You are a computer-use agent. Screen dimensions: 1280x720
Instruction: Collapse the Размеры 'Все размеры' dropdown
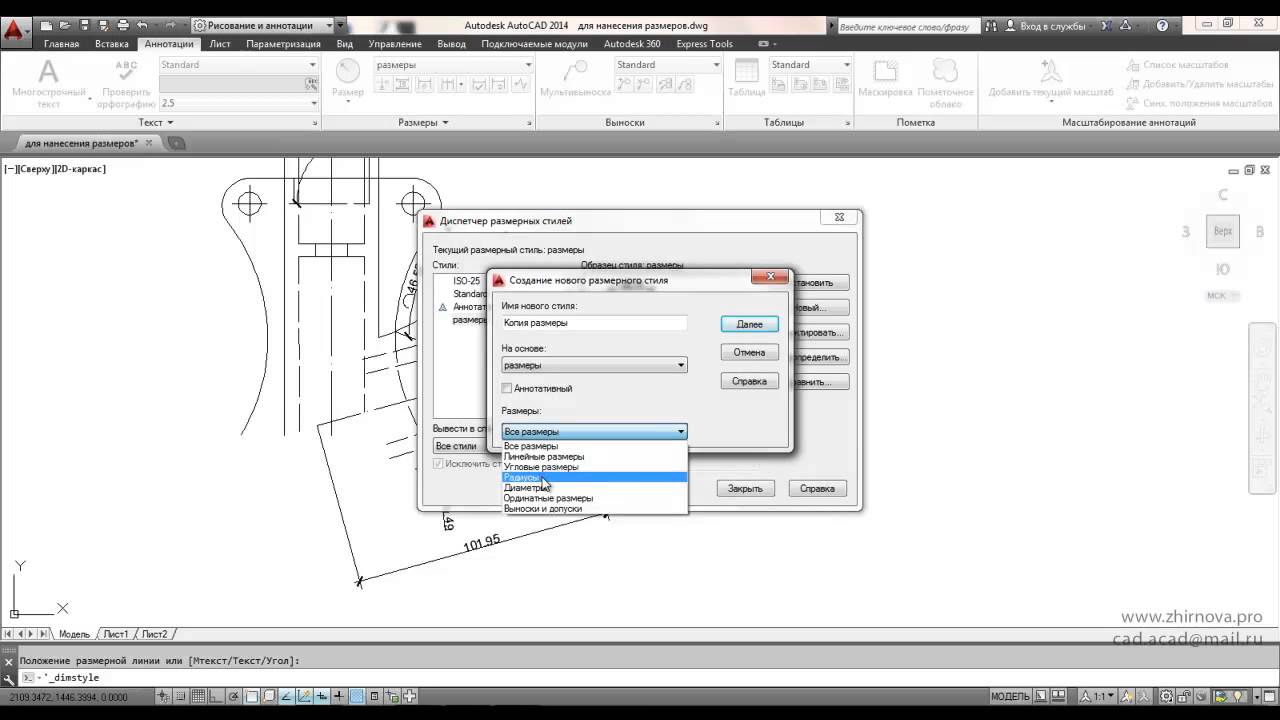click(x=594, y=432)
